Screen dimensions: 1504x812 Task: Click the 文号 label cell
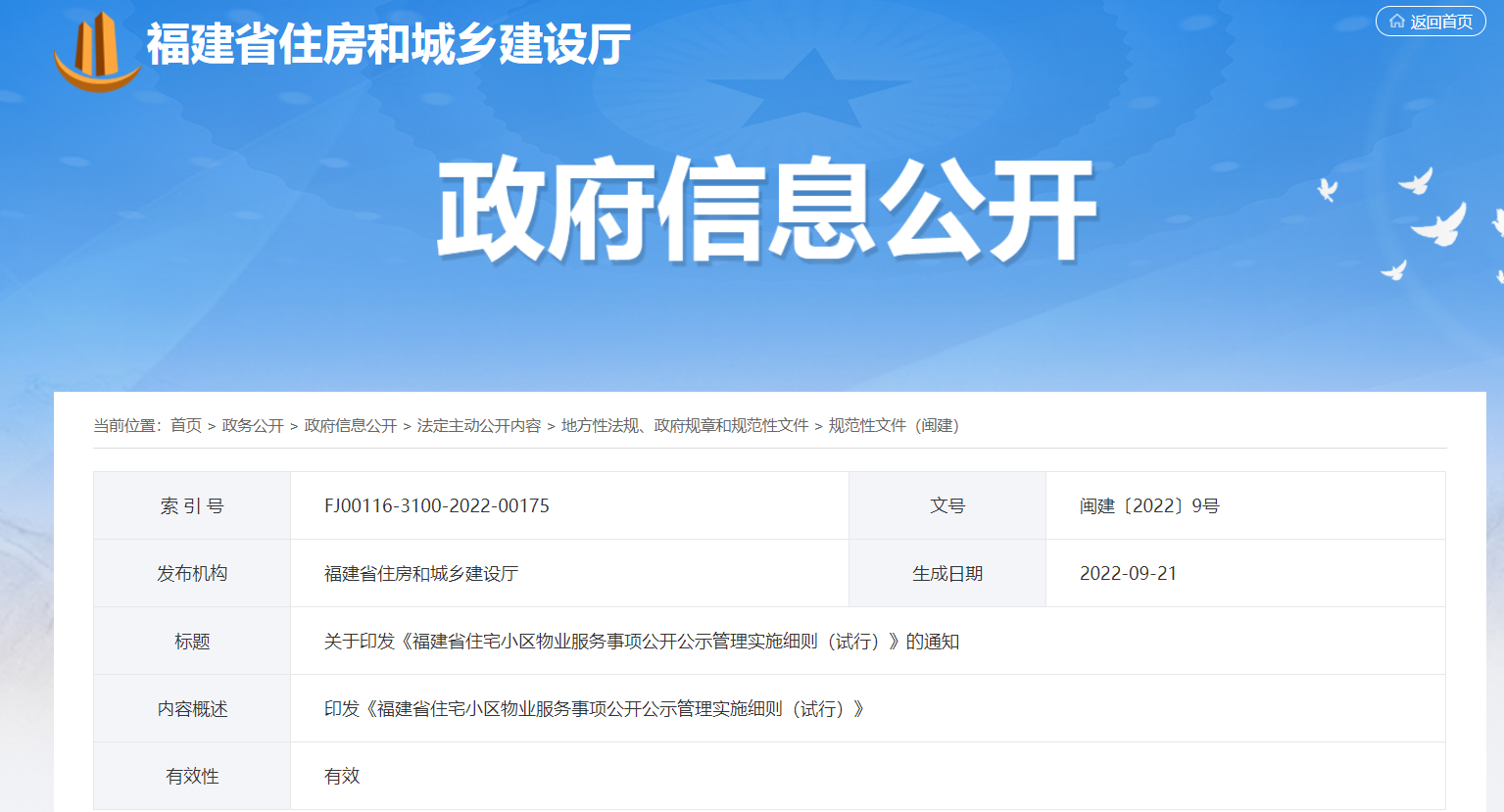point(947,506)
